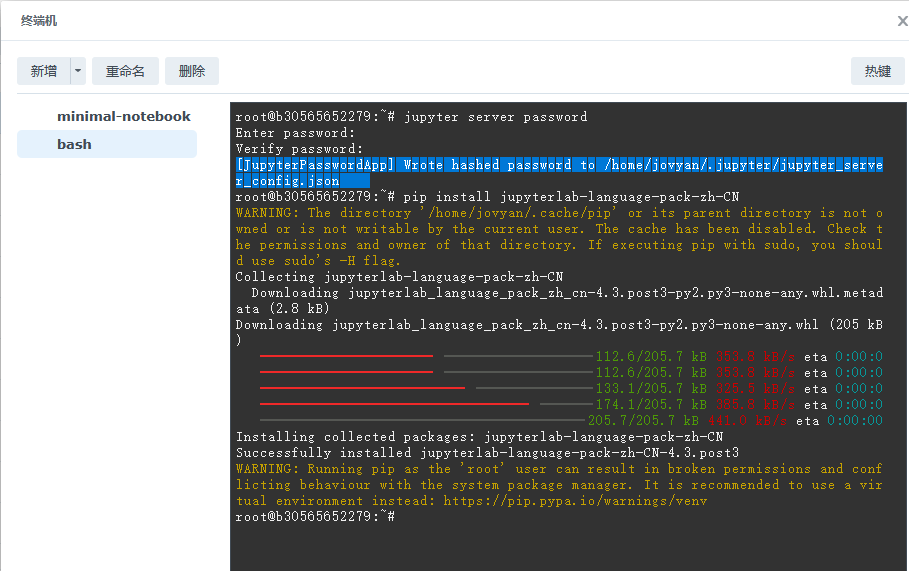The width and height of the screenshot is (909, 571).
Task: Click the 'Collecting jupyterlab-language-pack-zh-CN' line
Action: tap(399, 277)
